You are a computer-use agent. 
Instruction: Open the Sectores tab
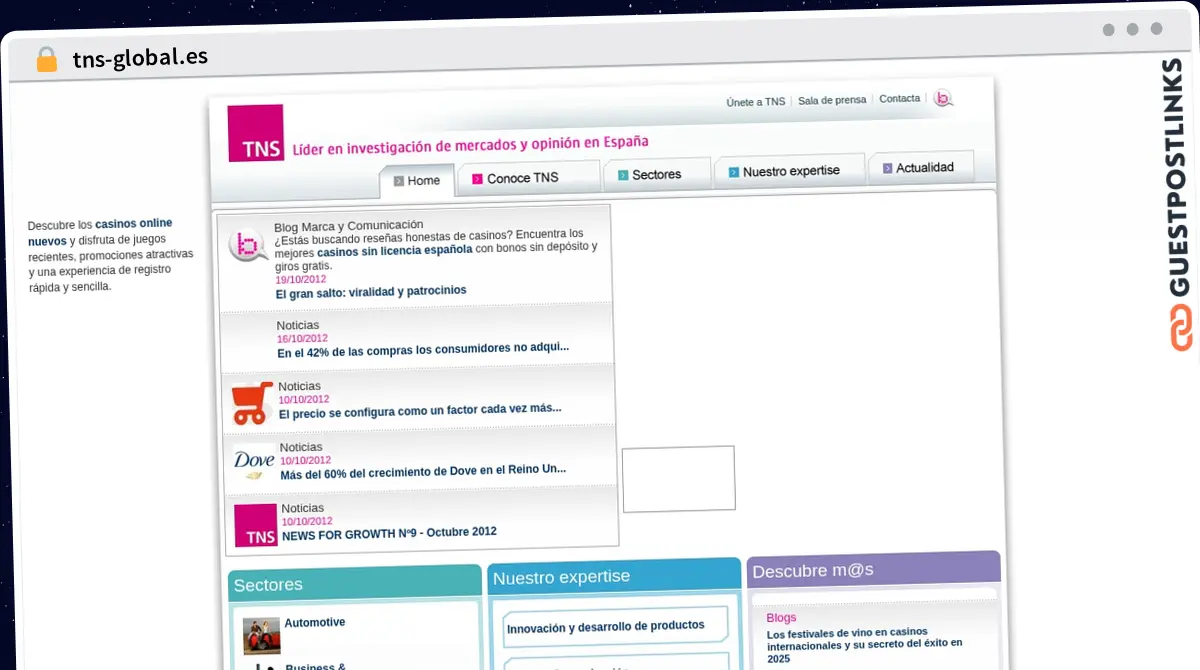[x=656, y=174]
